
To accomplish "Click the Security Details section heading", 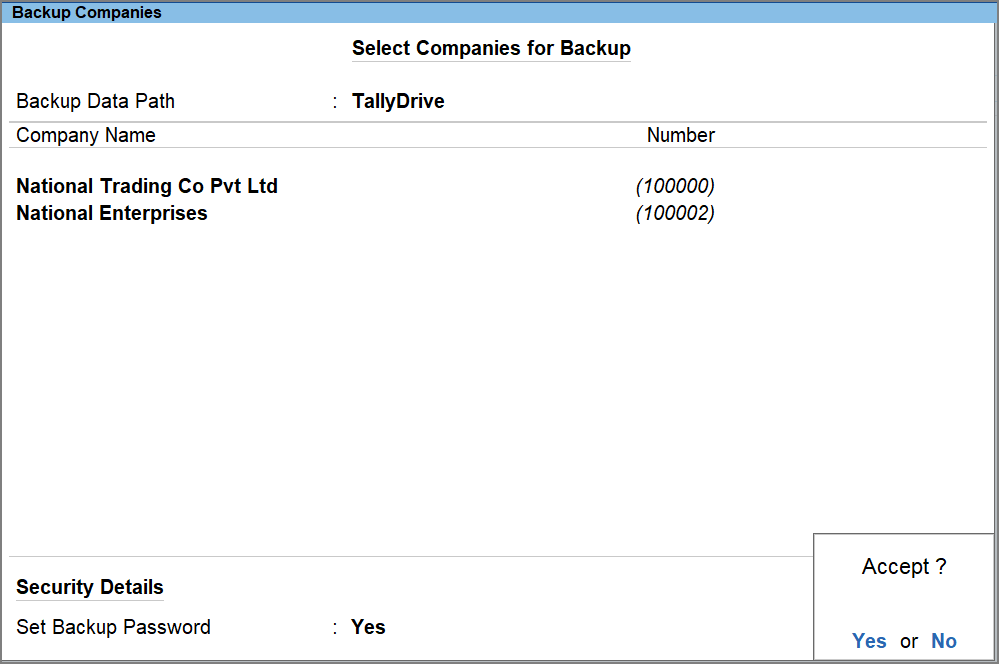I will pos(90,587).
